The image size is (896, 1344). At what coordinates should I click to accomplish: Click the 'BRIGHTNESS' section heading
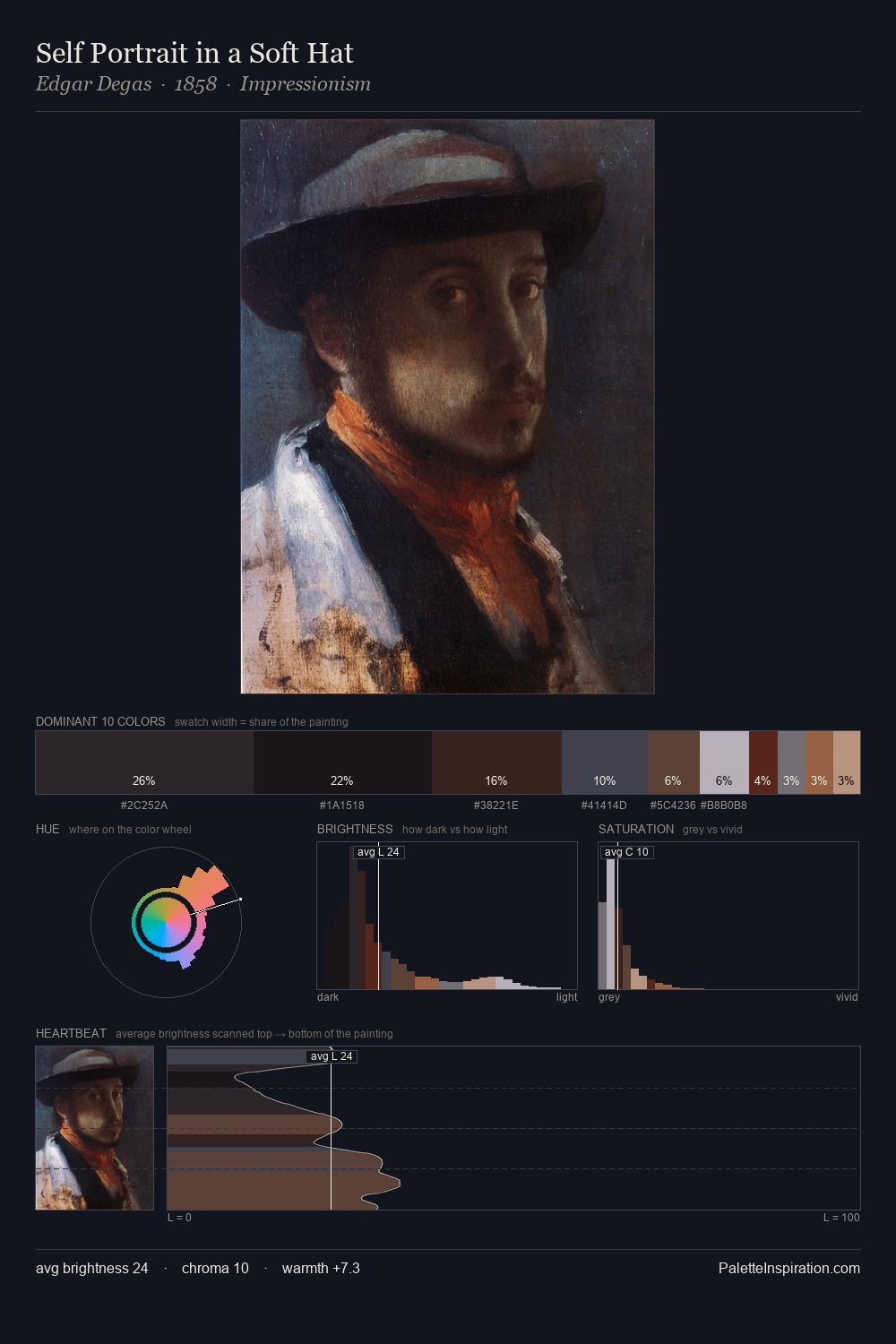tap(355, 829)
